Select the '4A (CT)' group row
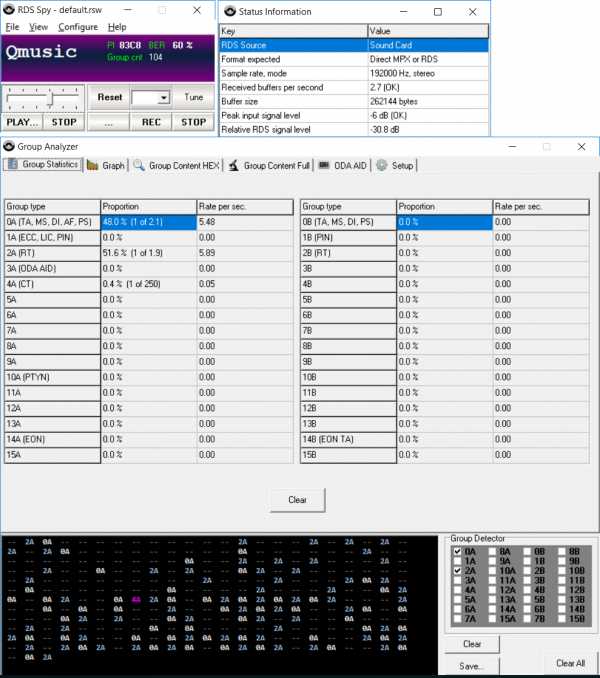 [149, 284]
